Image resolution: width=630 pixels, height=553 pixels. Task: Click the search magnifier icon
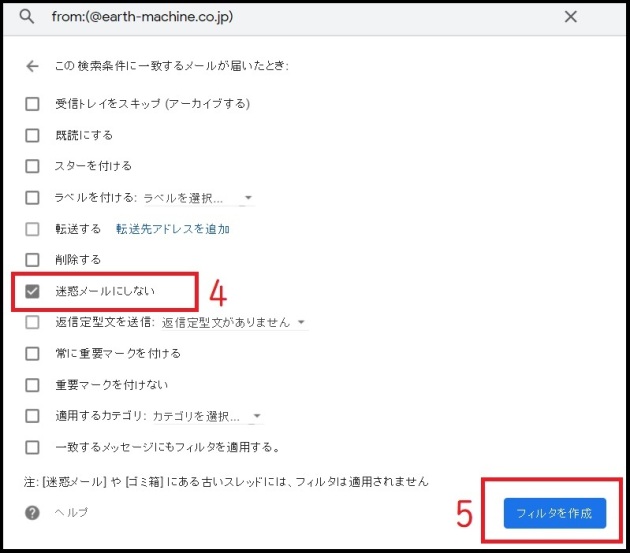pos(27,16)
